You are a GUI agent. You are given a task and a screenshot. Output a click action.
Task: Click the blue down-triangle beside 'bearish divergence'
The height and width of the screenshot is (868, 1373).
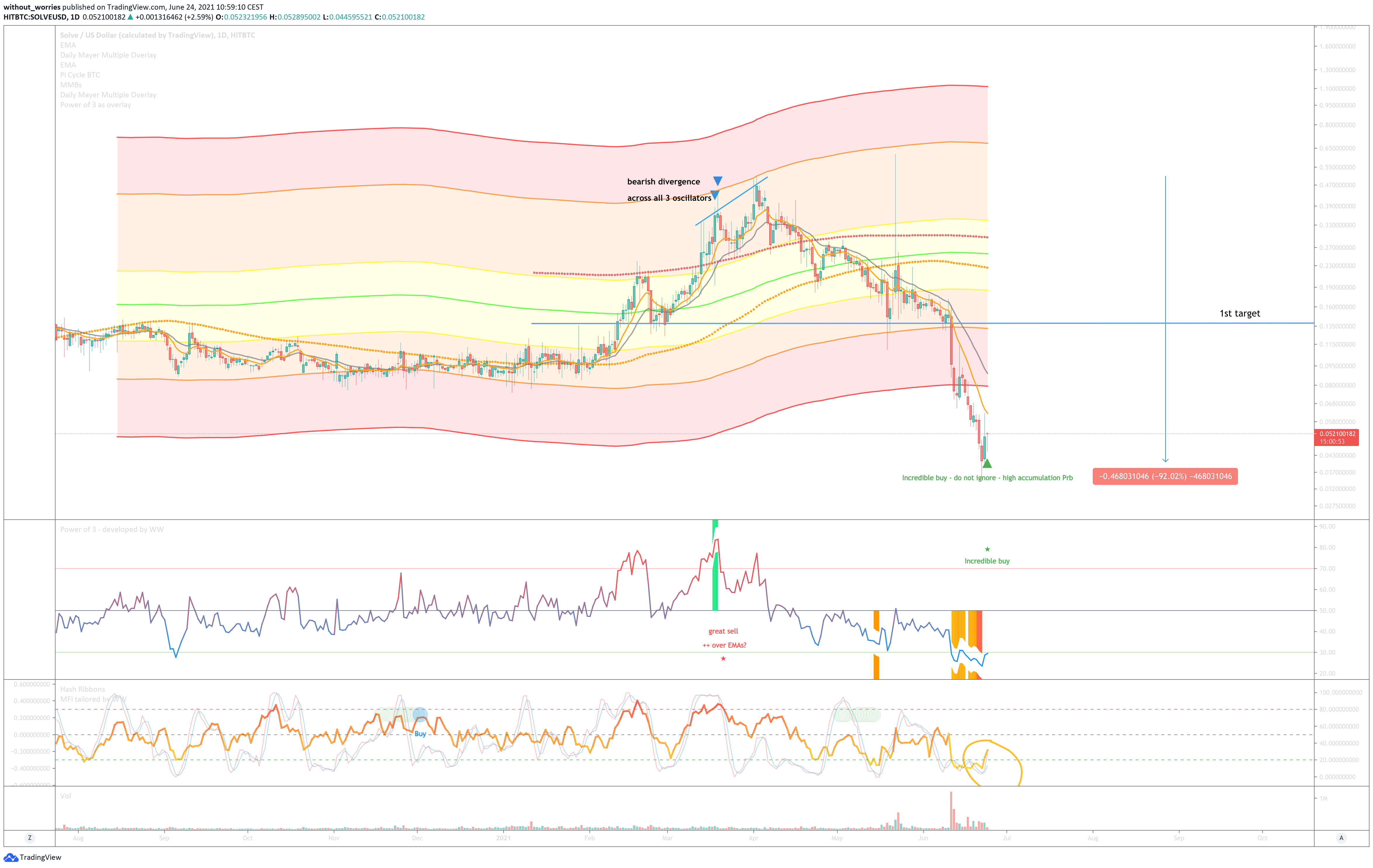[718, 181]
